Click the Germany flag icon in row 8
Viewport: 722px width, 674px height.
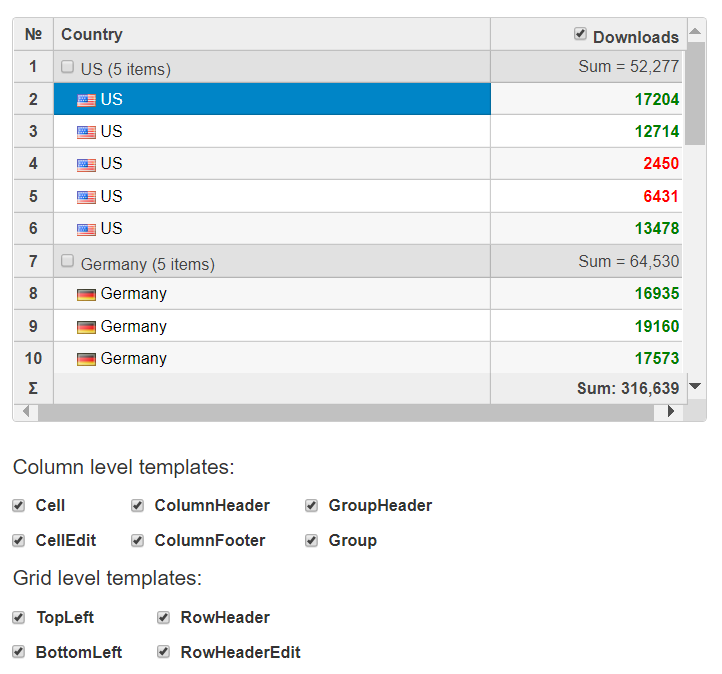point(86,295)
